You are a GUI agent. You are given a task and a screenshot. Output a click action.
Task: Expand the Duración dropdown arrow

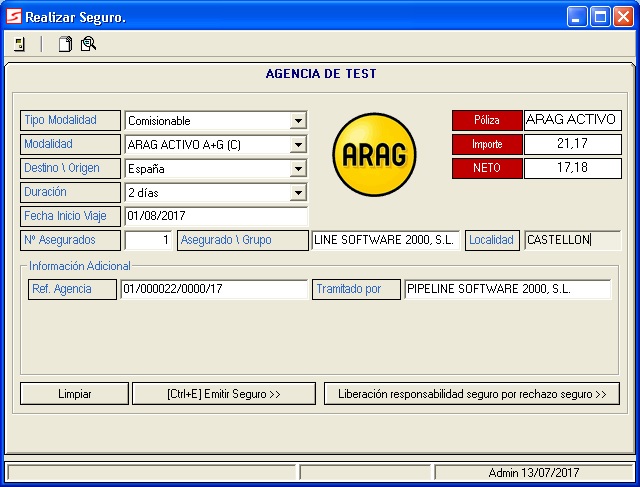tap(298, 193)
